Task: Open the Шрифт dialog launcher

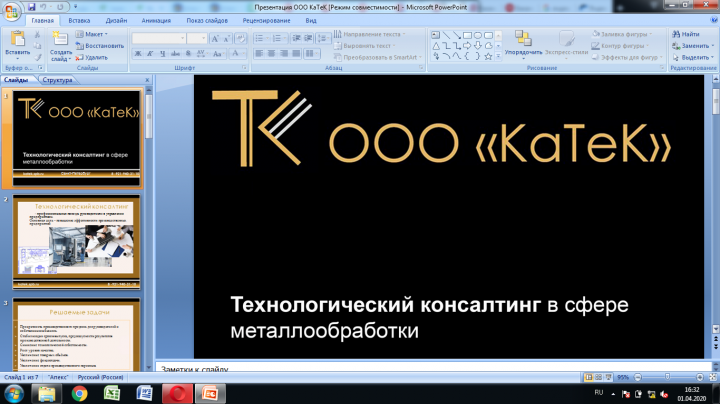Action: pos(244,67)
